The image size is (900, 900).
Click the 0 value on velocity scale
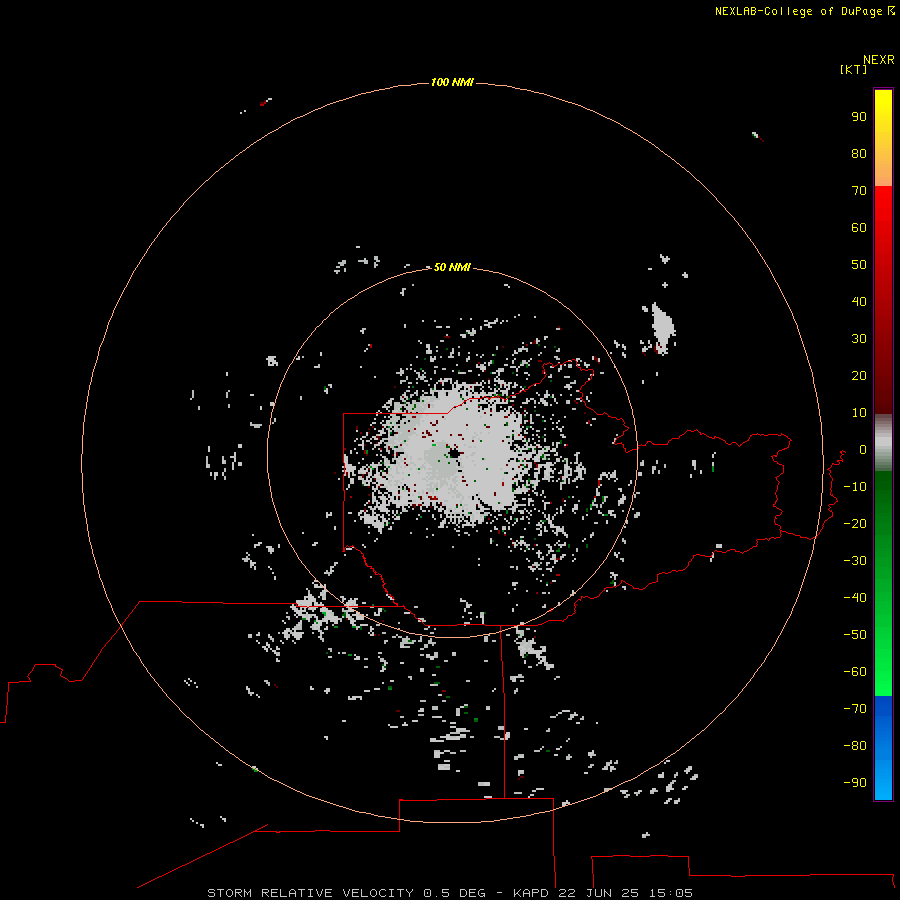(x=863, y=449)
